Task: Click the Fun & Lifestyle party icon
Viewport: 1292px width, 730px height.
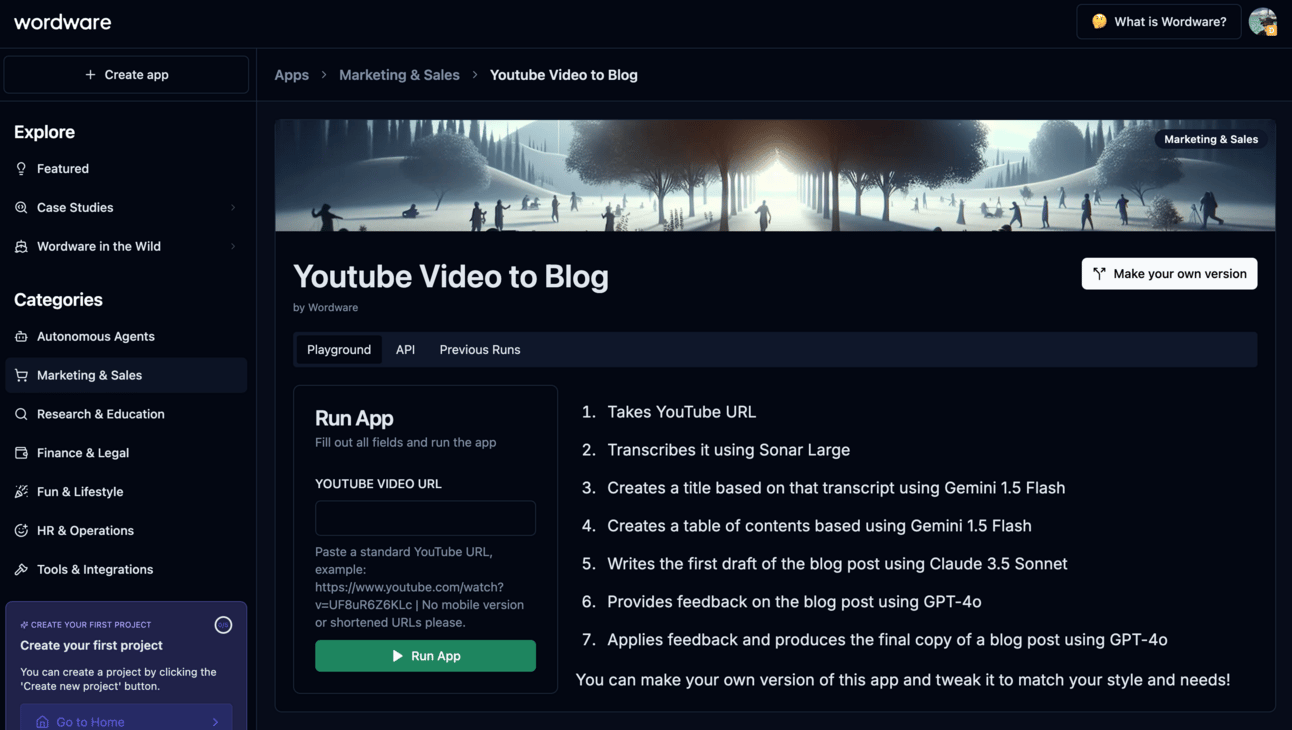Action: pos(21,492)
